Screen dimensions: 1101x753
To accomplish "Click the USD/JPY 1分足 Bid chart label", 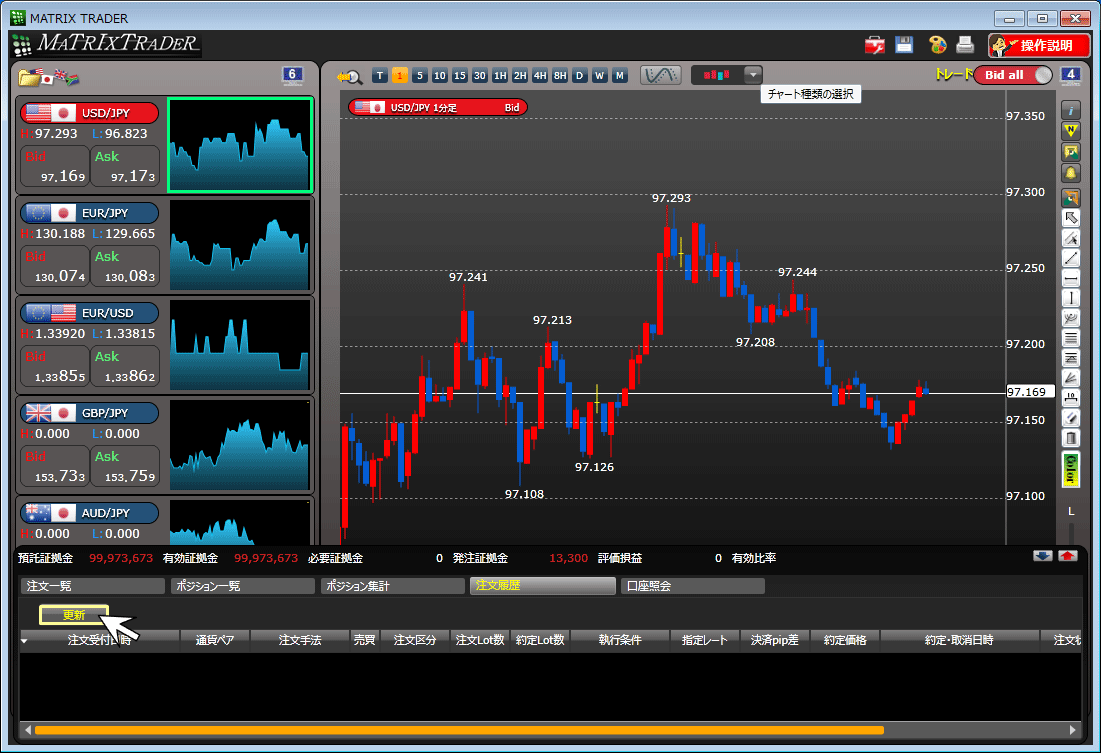I will 437,107.
